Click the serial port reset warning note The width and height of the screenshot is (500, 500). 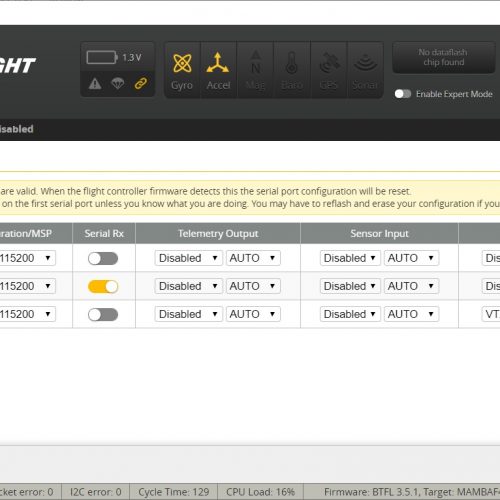(250, 198)
